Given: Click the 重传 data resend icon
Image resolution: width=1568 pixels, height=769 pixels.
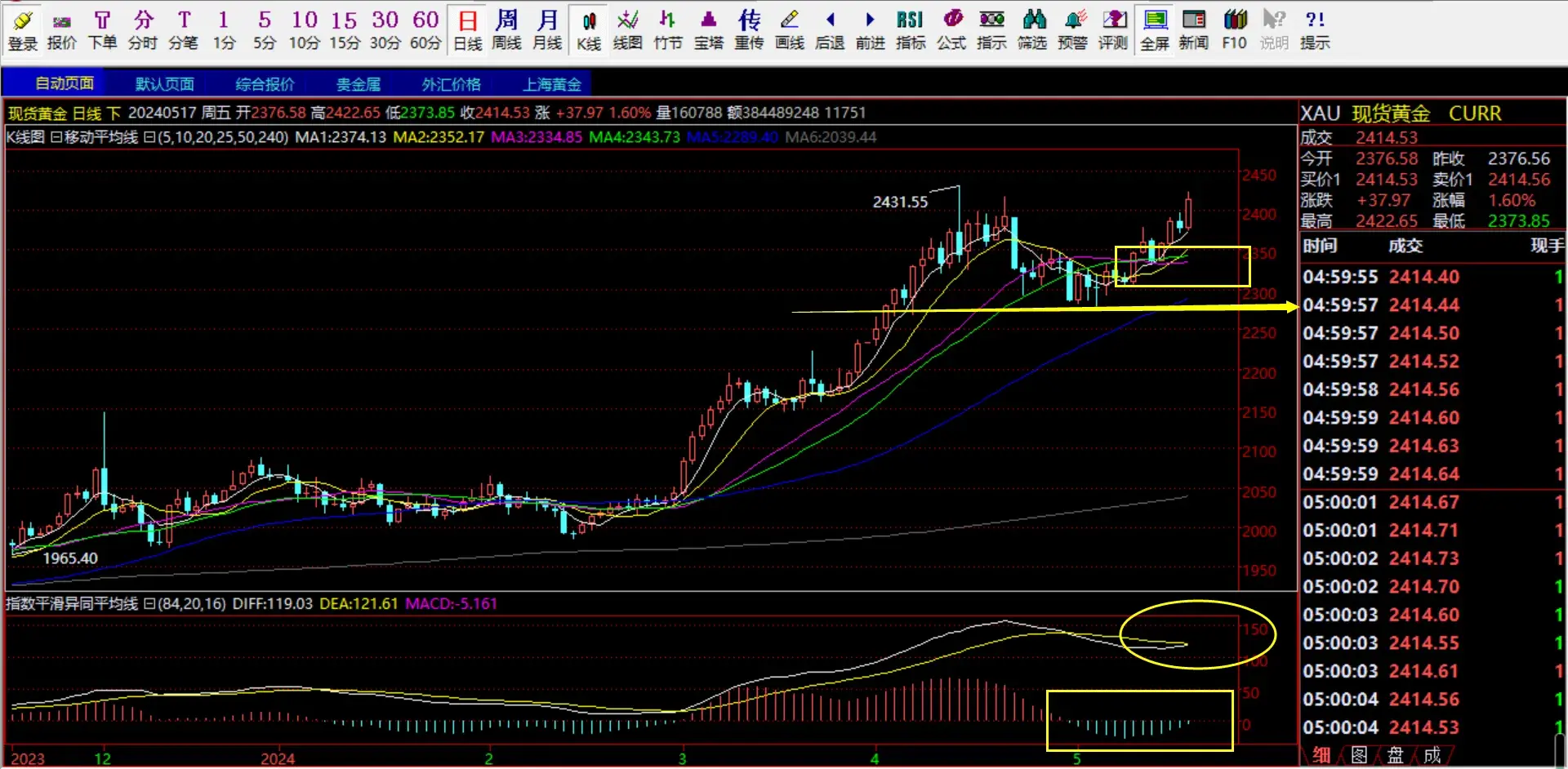Looking at the screenshot, I should point(749,29).
